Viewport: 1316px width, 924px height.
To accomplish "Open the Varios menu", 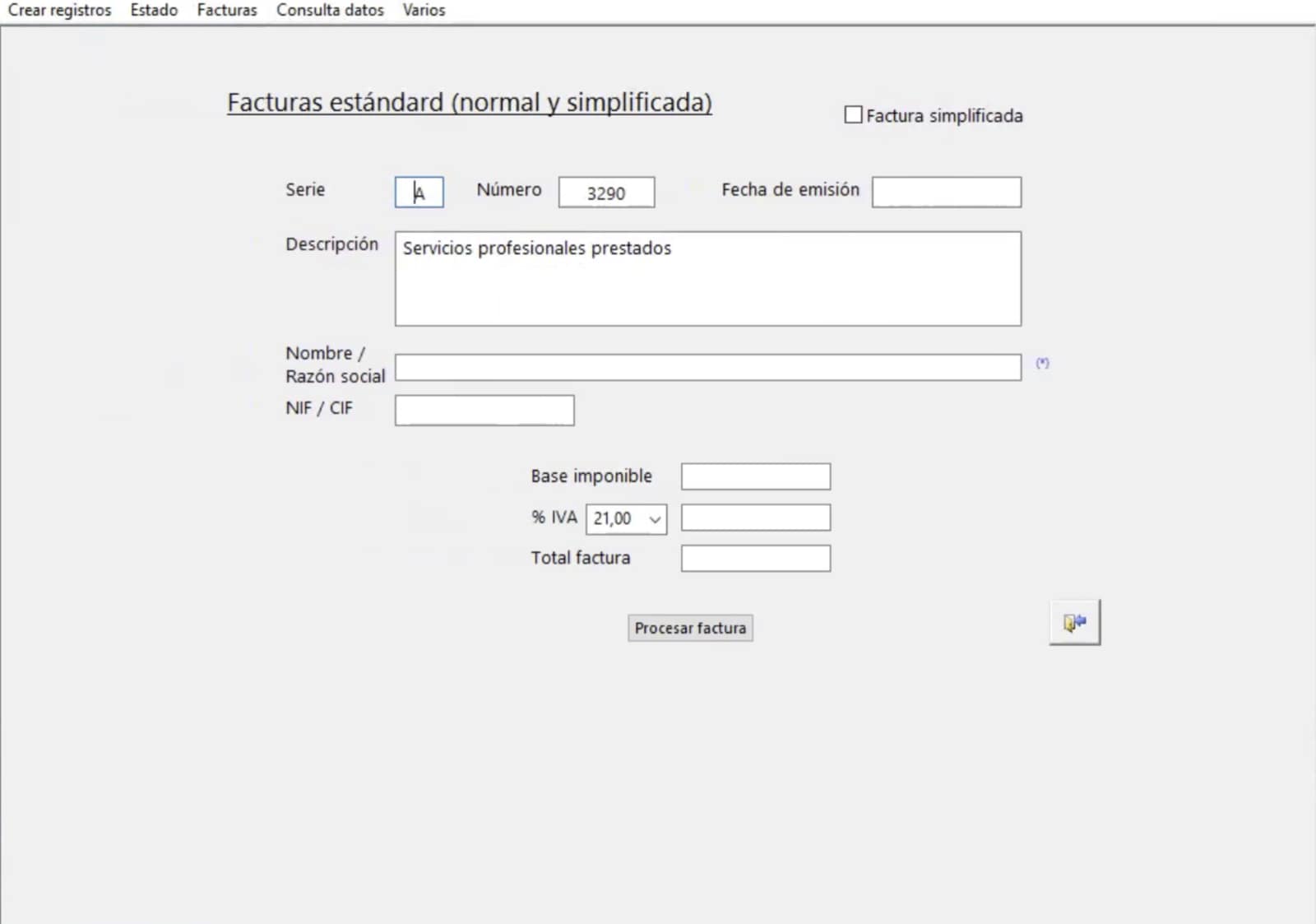I will click(424, 11).
